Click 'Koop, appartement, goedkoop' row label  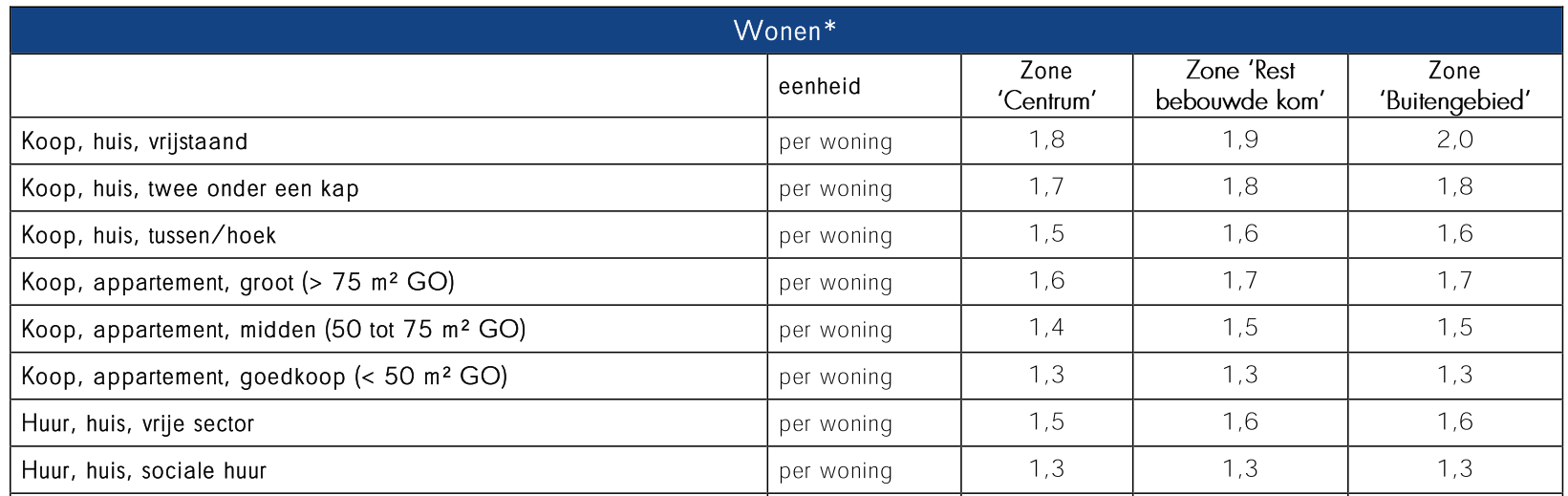265,377
